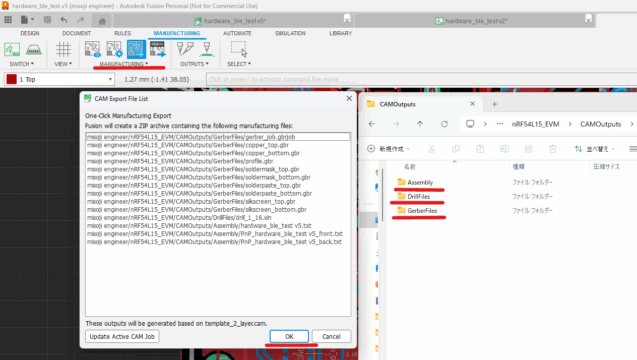Open the LIBRARY ribbon tab

pyautogui.click(x=340, y=33)
